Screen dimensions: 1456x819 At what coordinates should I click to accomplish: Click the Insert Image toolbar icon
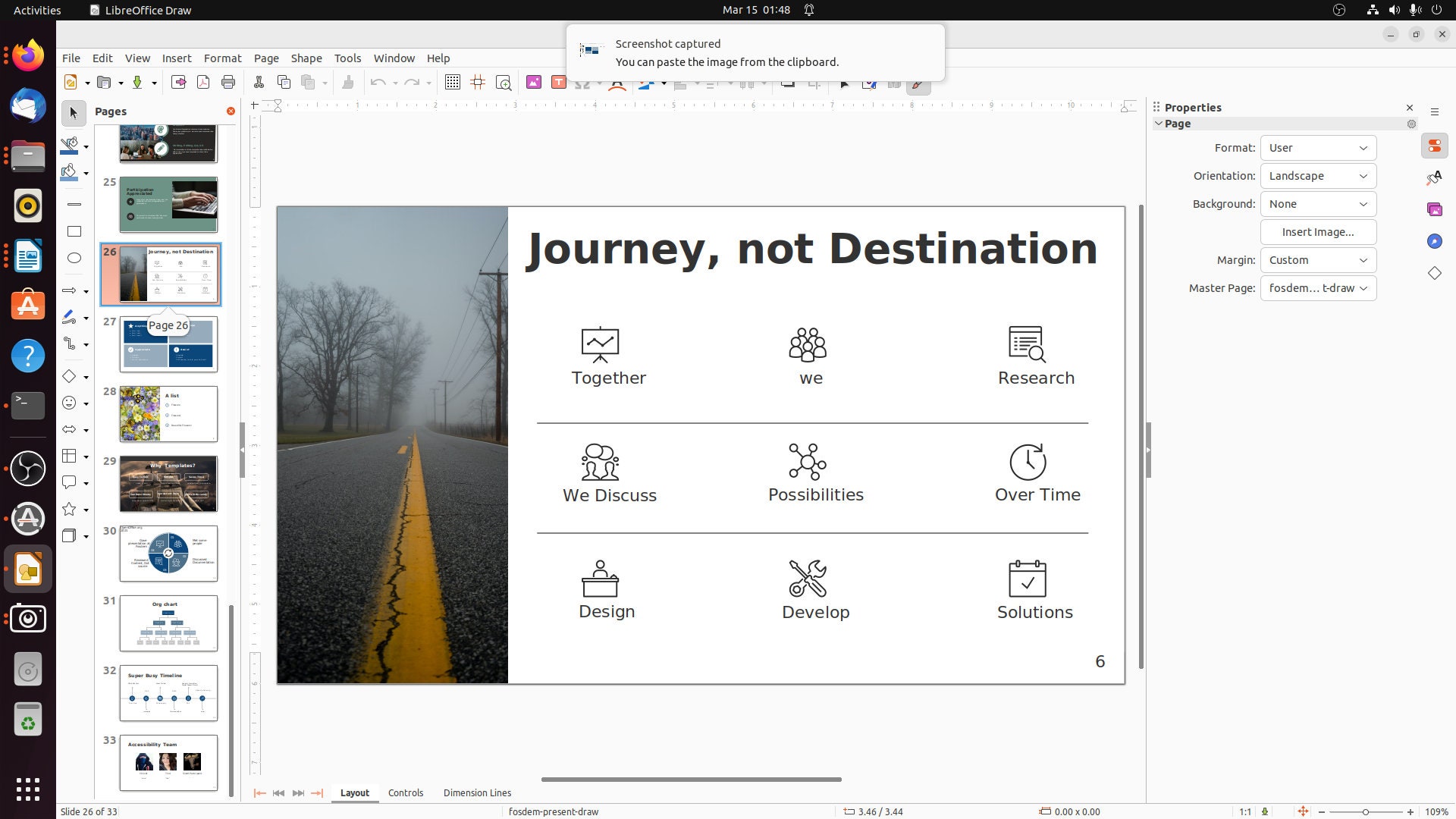point(534,83)
